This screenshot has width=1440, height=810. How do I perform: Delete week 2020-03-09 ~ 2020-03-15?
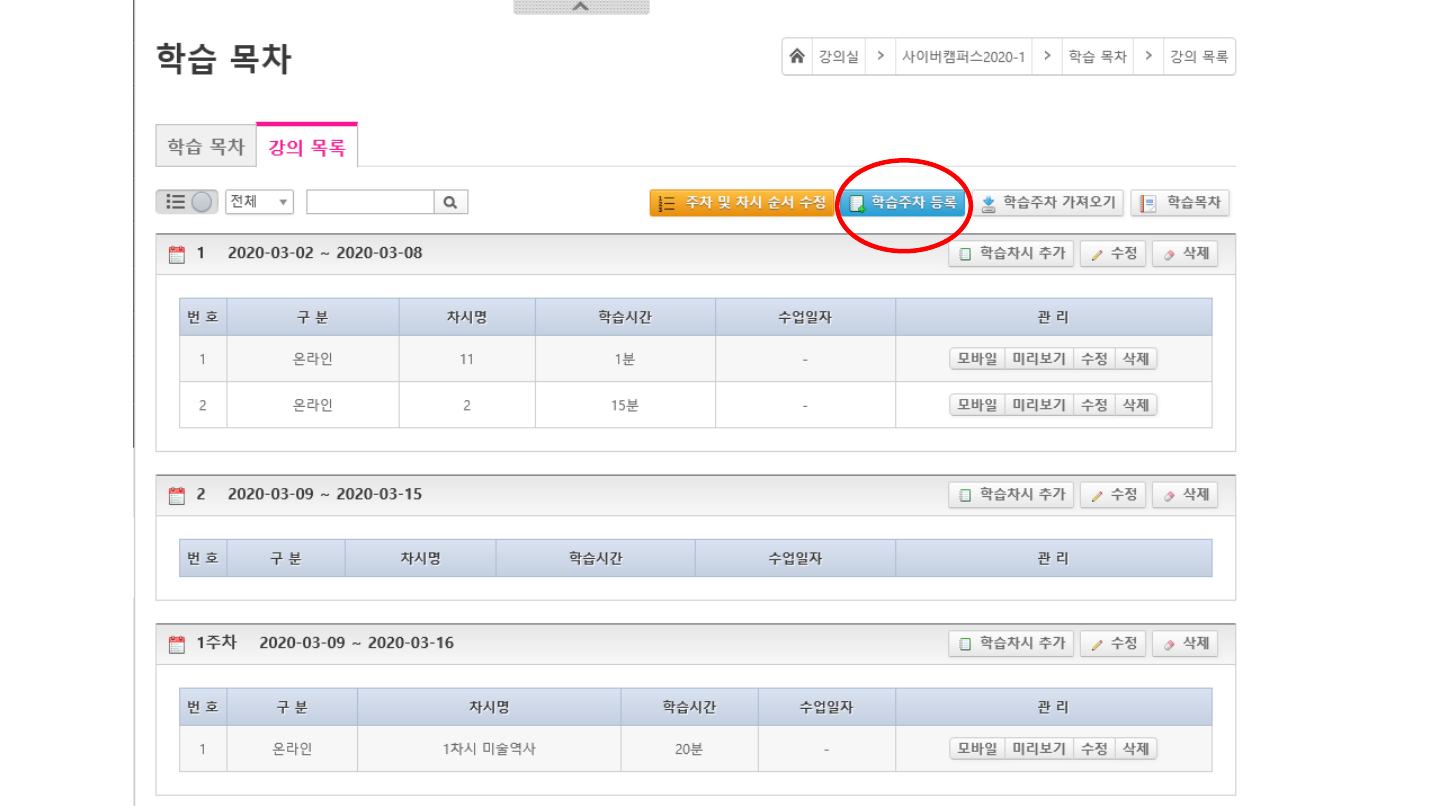point(1185,495)
